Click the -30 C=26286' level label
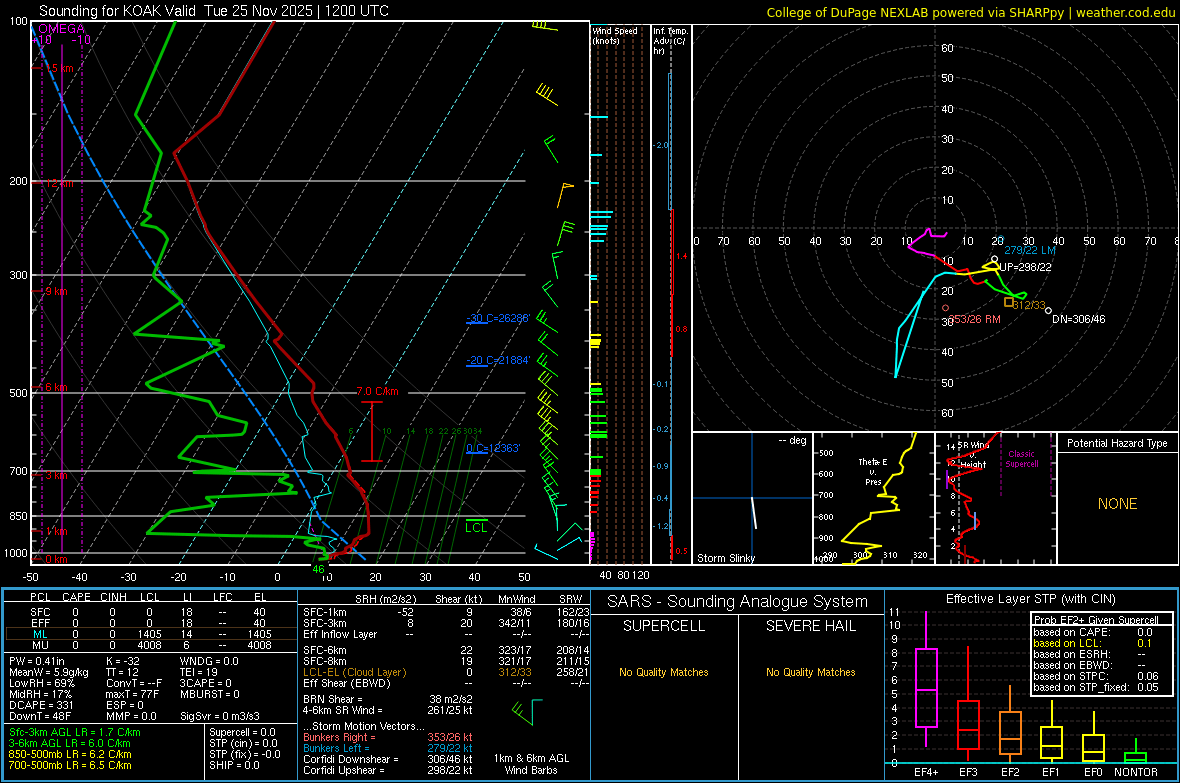Image resolution: width=1180 pixels, height=783 pixels. point(498,318)
